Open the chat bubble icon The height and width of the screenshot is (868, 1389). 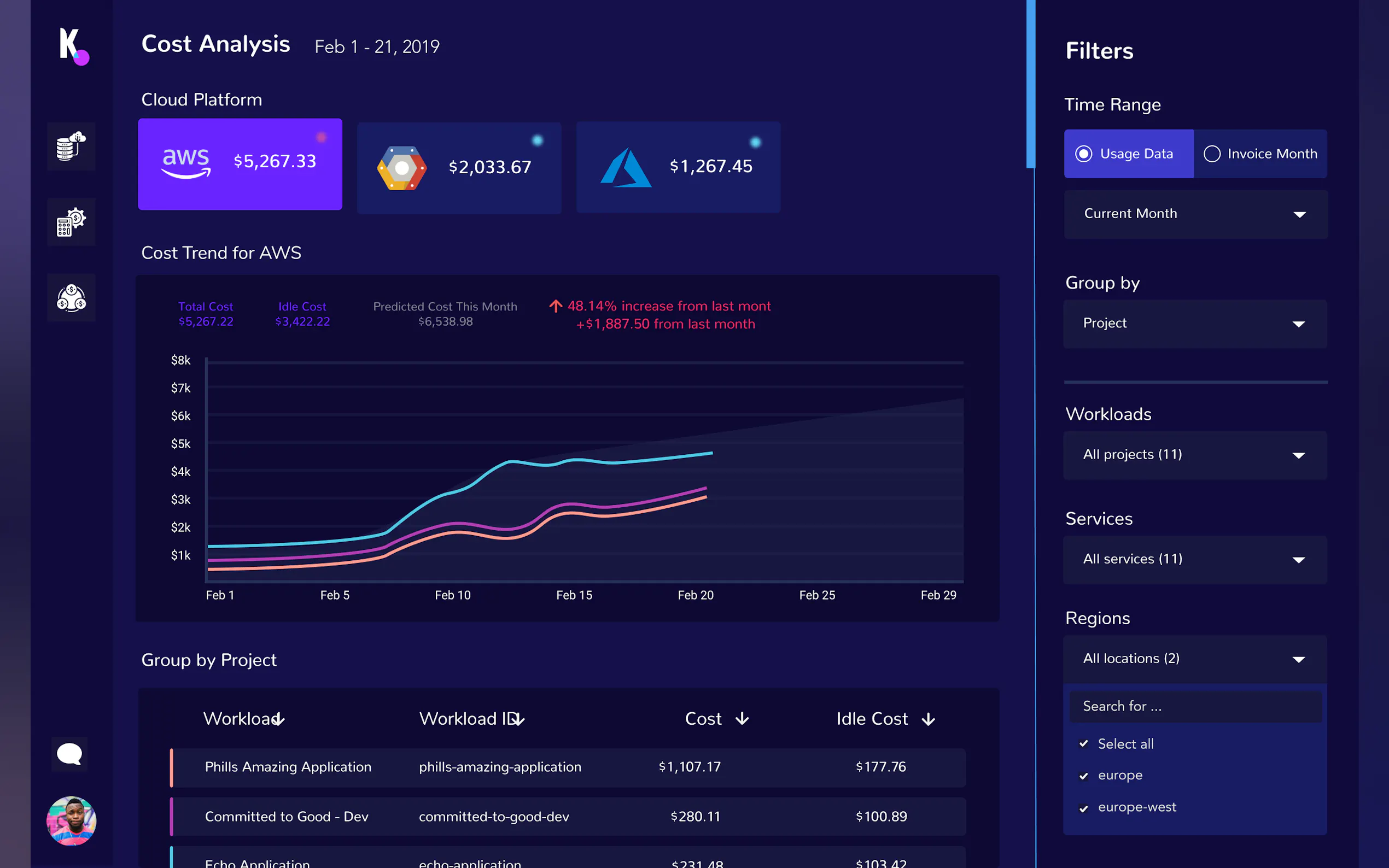69,754
